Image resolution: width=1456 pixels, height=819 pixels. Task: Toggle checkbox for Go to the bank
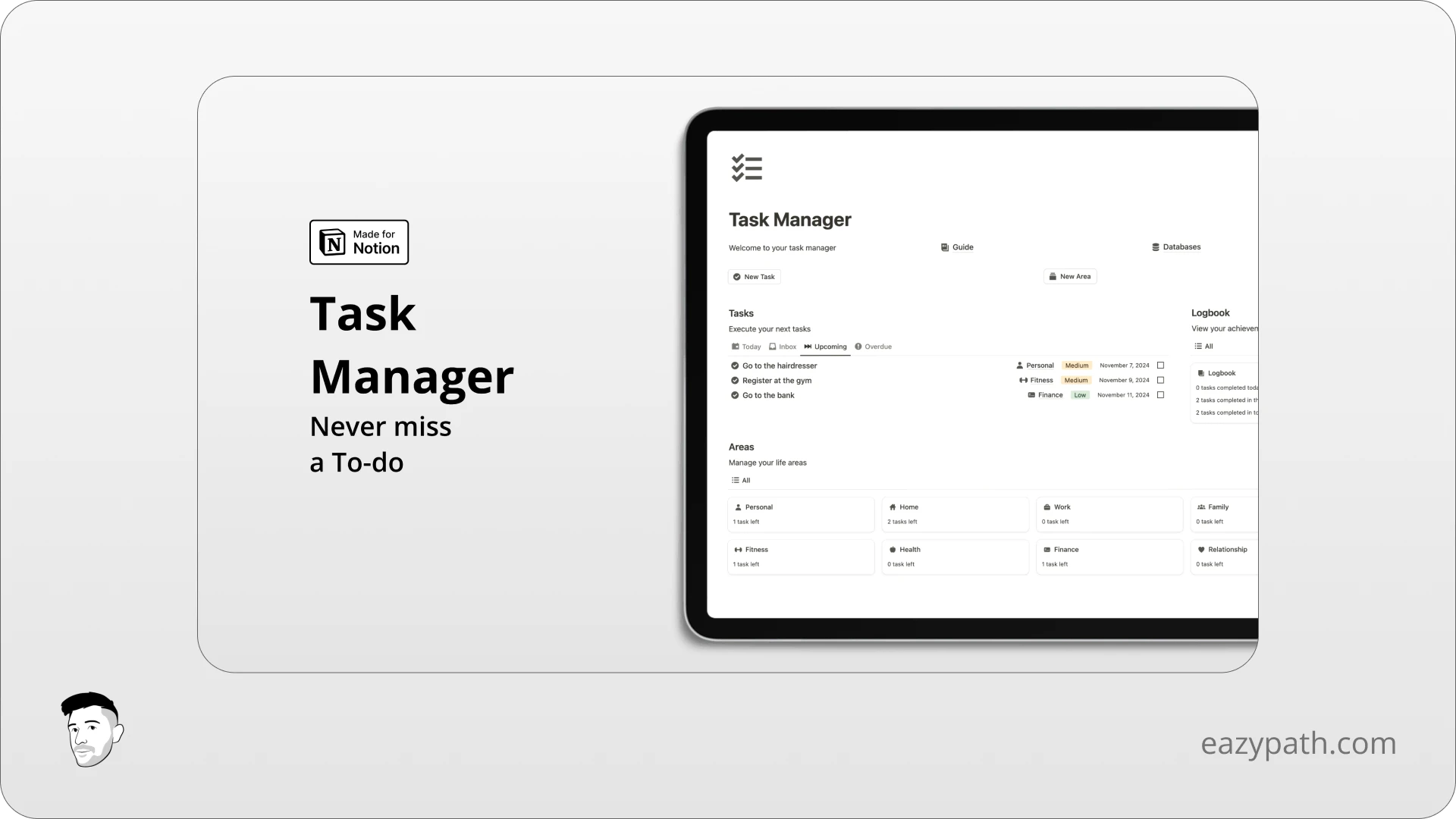tap(1160, 395)
